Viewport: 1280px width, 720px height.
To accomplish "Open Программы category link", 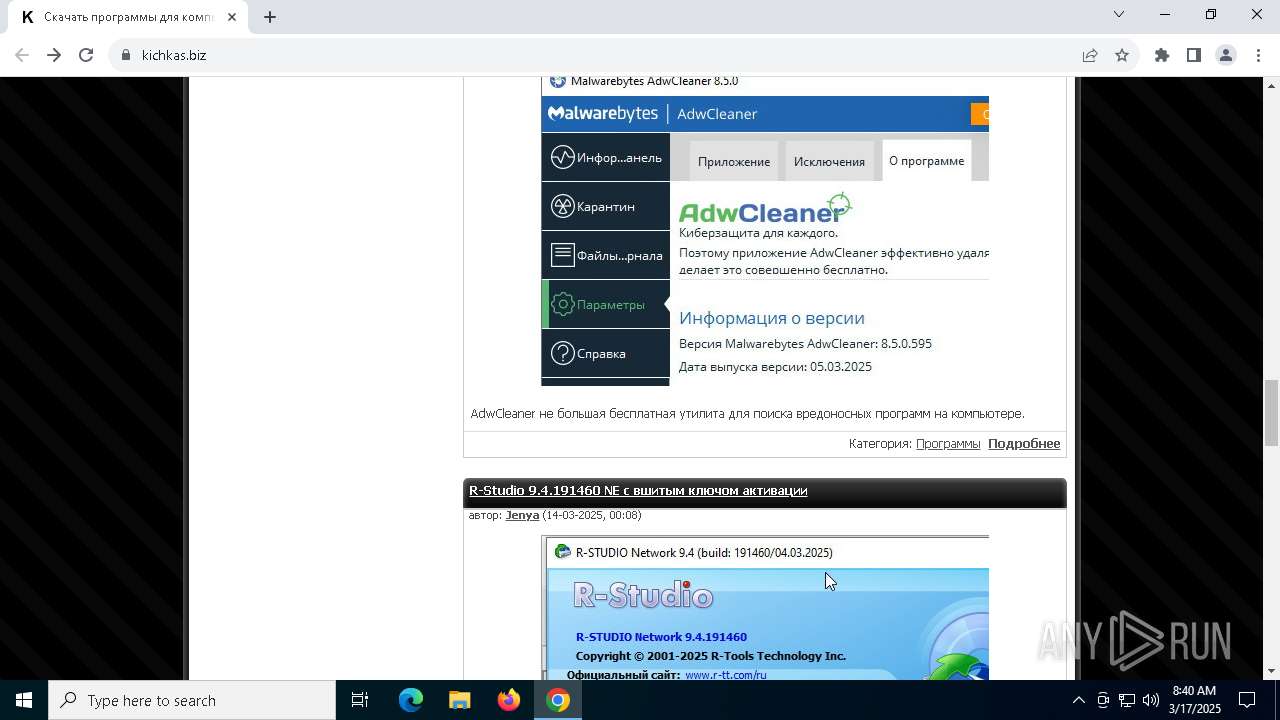I will click(948, 443).
